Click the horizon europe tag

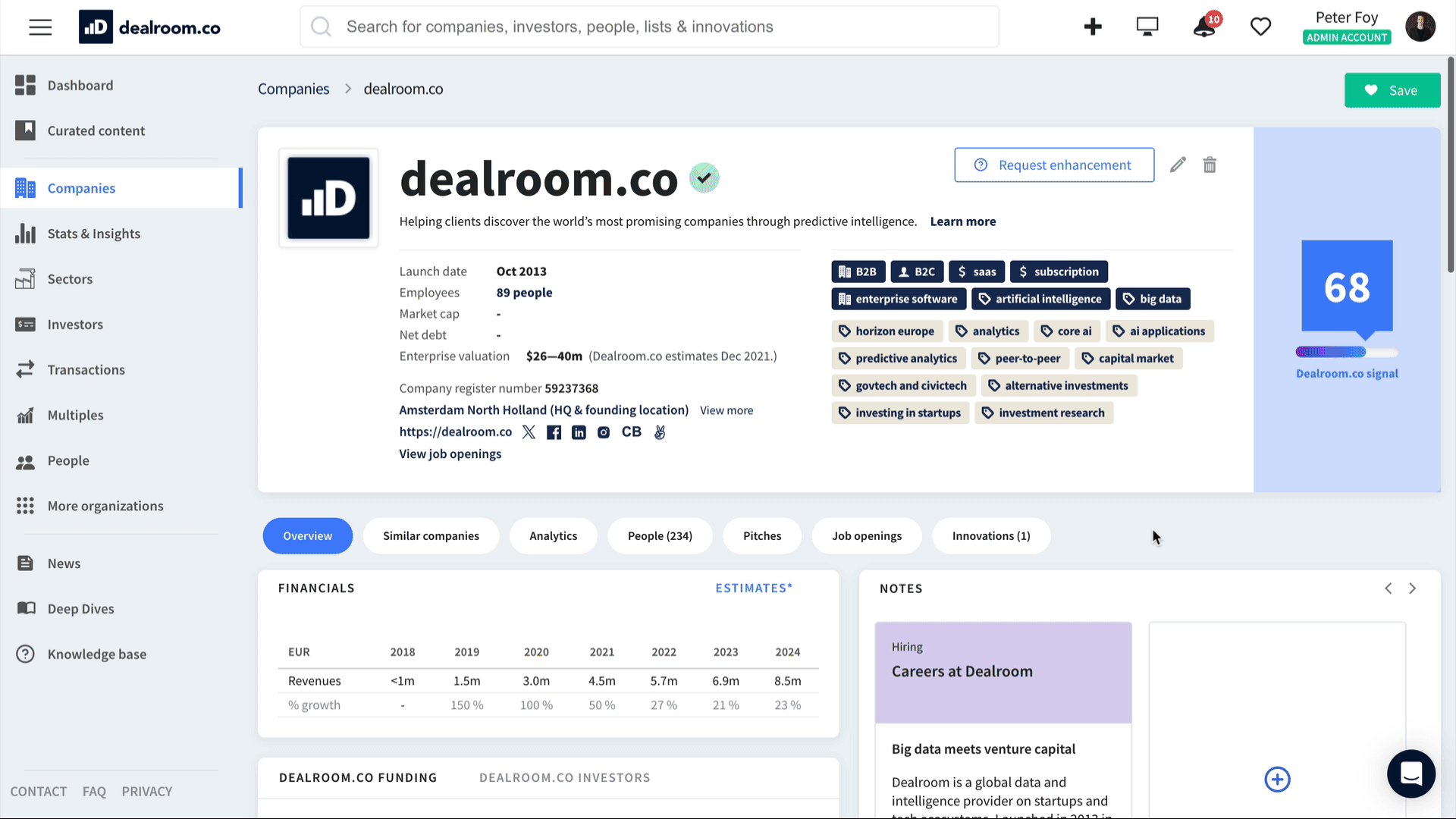(887, 331)
